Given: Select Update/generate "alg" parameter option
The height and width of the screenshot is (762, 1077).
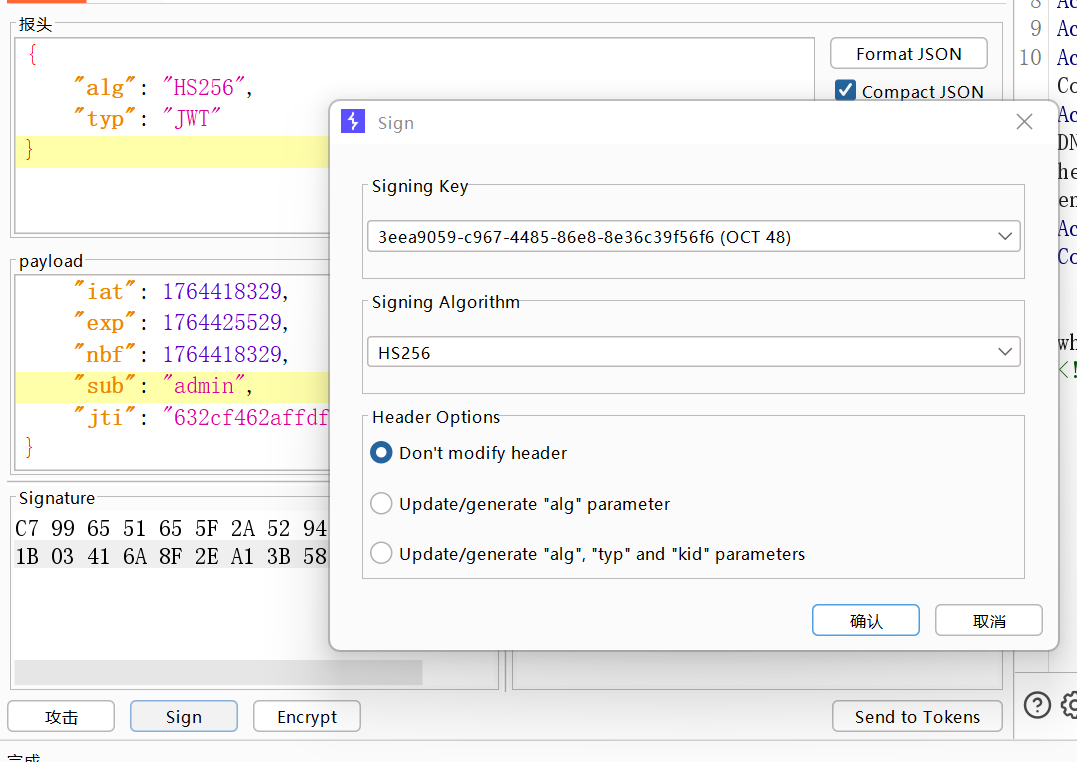Looking at the screenshot, I should coord(381,504).
